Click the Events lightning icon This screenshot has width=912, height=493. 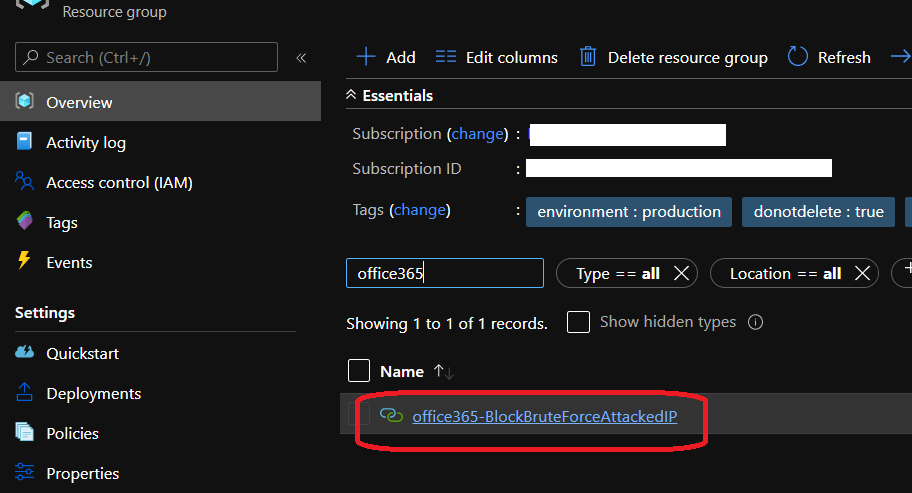tap(26, 262)
